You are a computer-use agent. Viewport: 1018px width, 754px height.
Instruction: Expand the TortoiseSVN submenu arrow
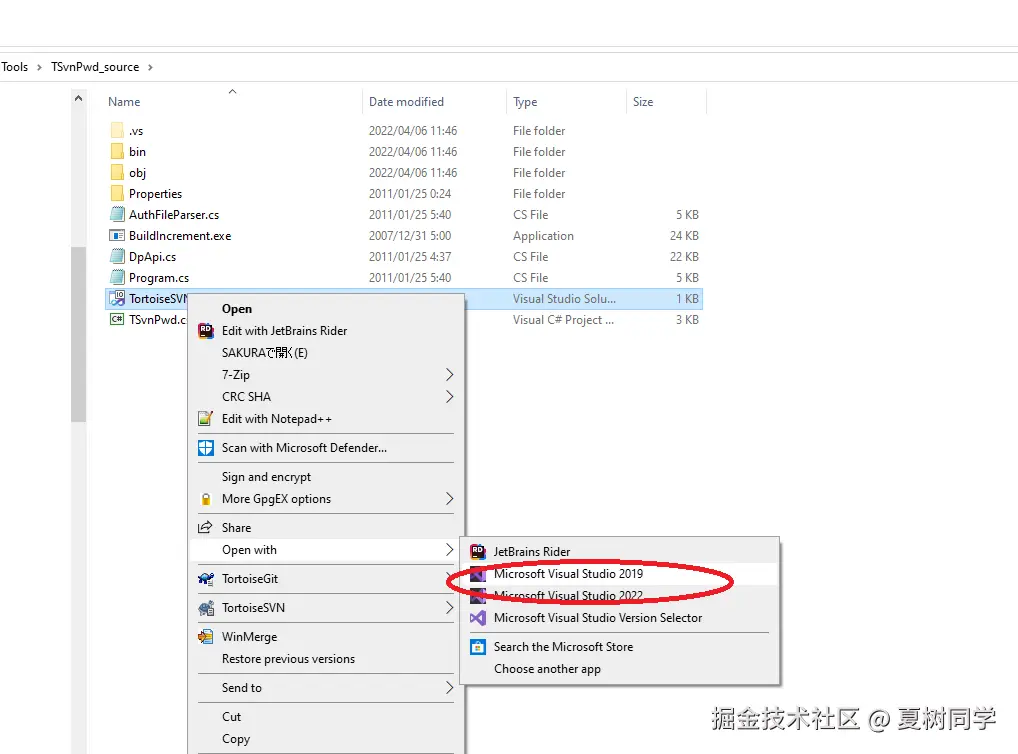click(x=449, y=608)
